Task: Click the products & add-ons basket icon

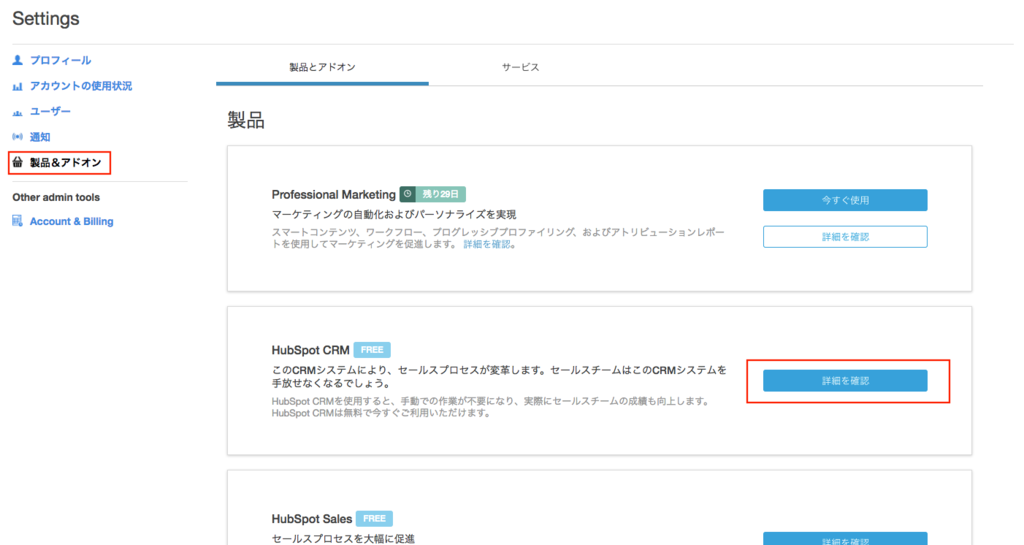Action: 18,162
